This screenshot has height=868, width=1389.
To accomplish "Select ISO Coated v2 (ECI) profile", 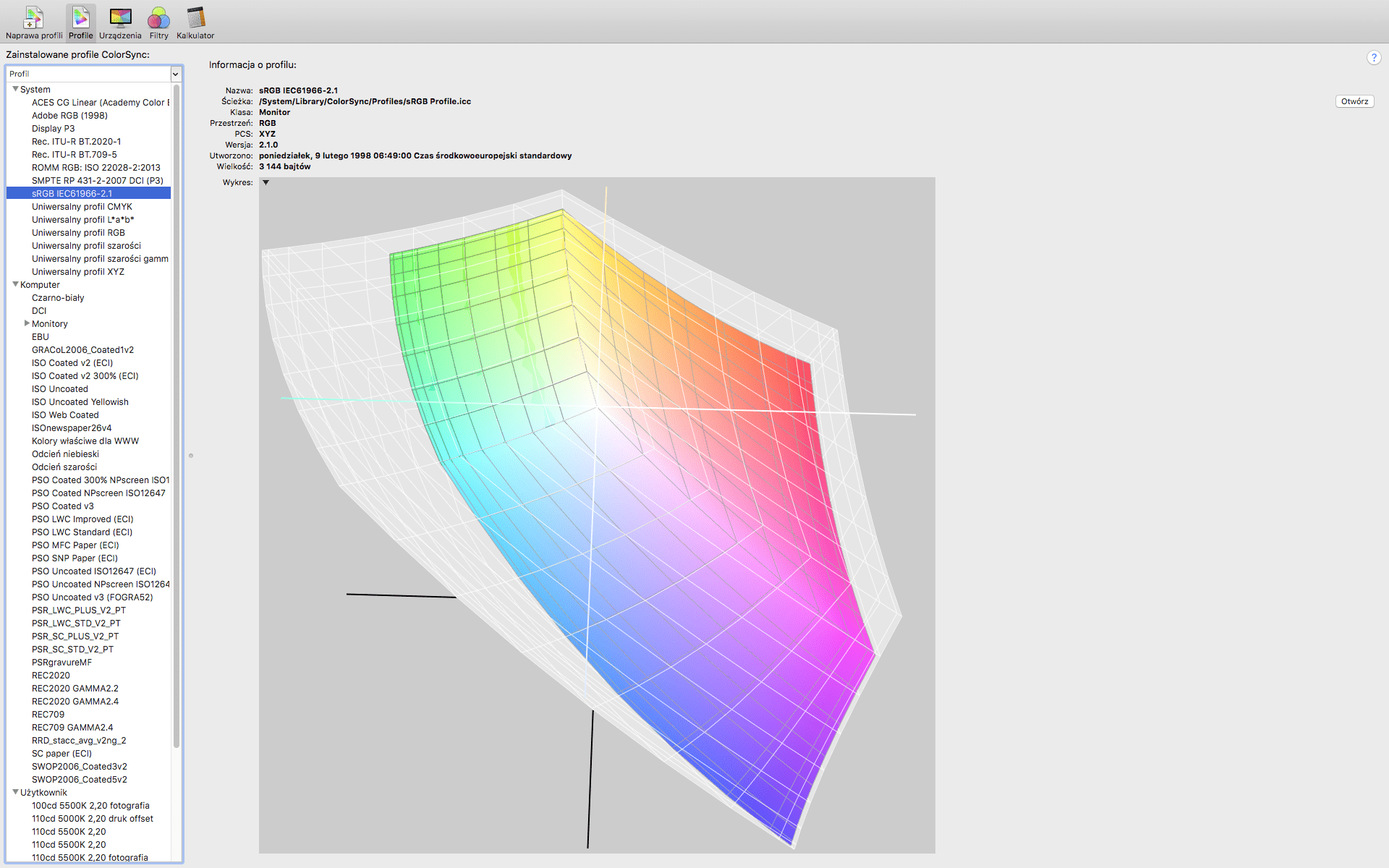I will pyautogui.click(x=72, y=363).
